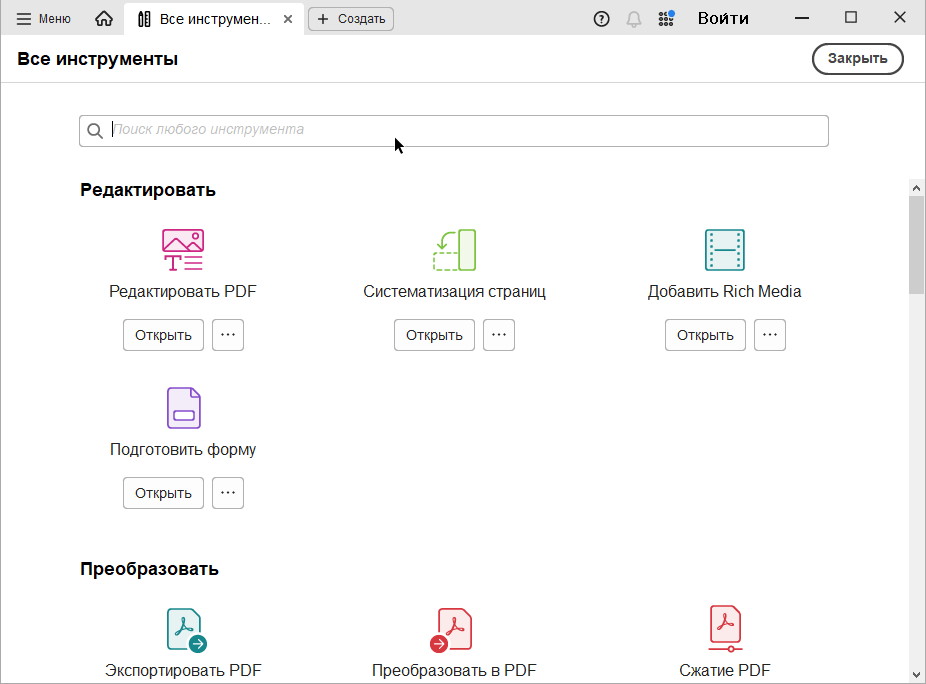The height and width of the screenshot is (684, 926).
Task: Go to the Home screen icon
Action: [x=104, y=18]
